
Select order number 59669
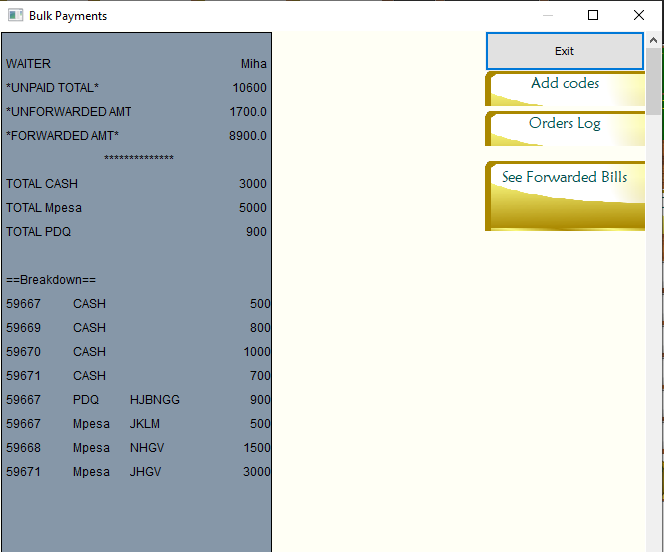(x=23, y=328)
